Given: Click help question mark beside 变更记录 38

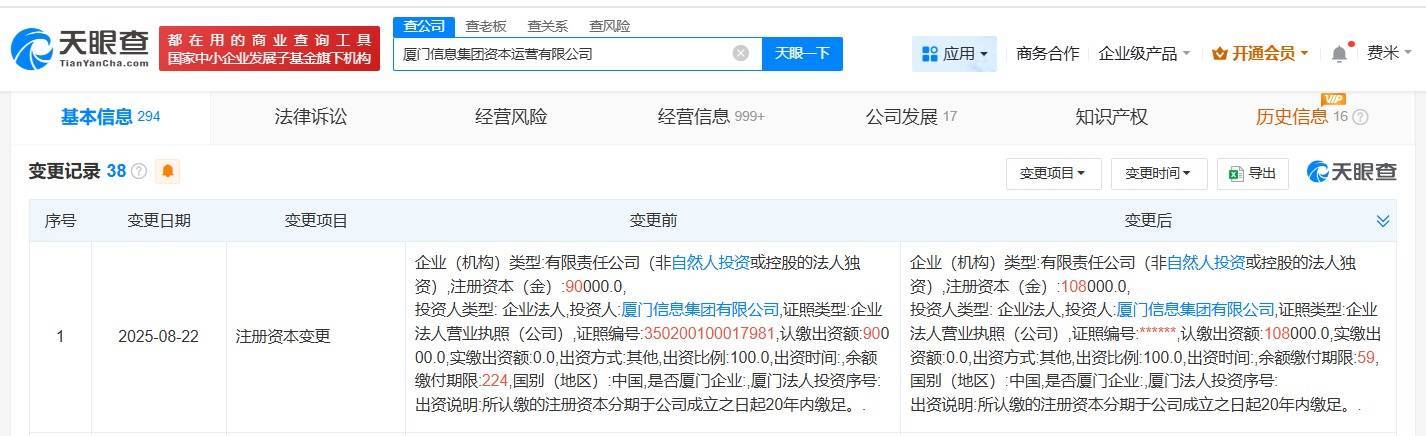Looking at the screenshot, I should 139,172.
